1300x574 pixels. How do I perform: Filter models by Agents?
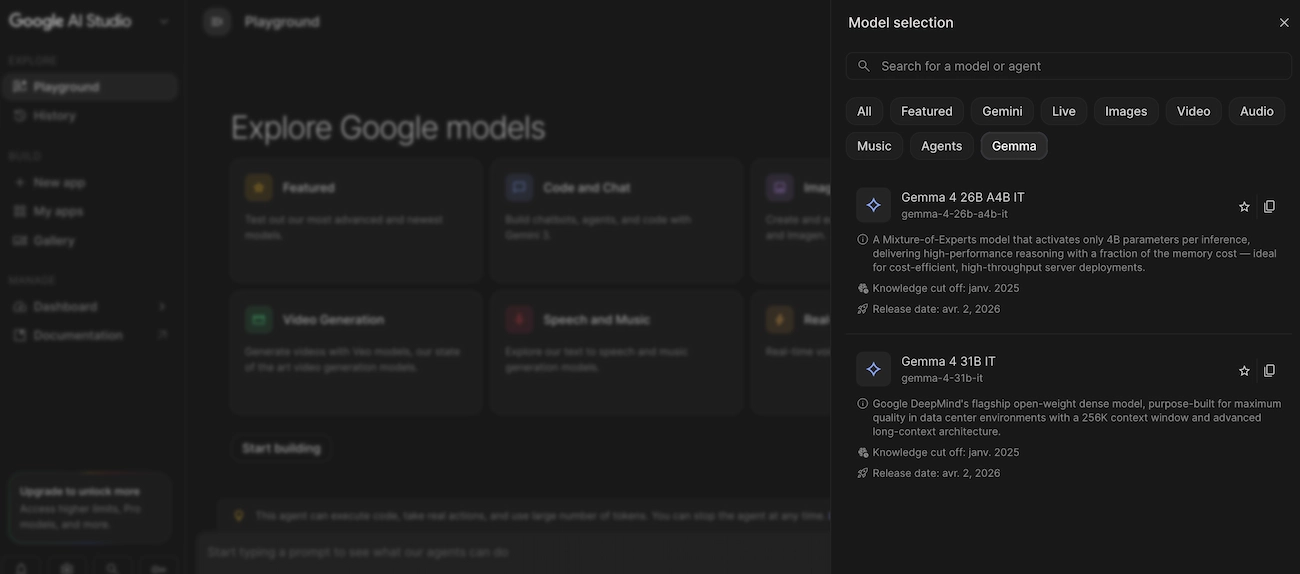[x=942, y=146]
